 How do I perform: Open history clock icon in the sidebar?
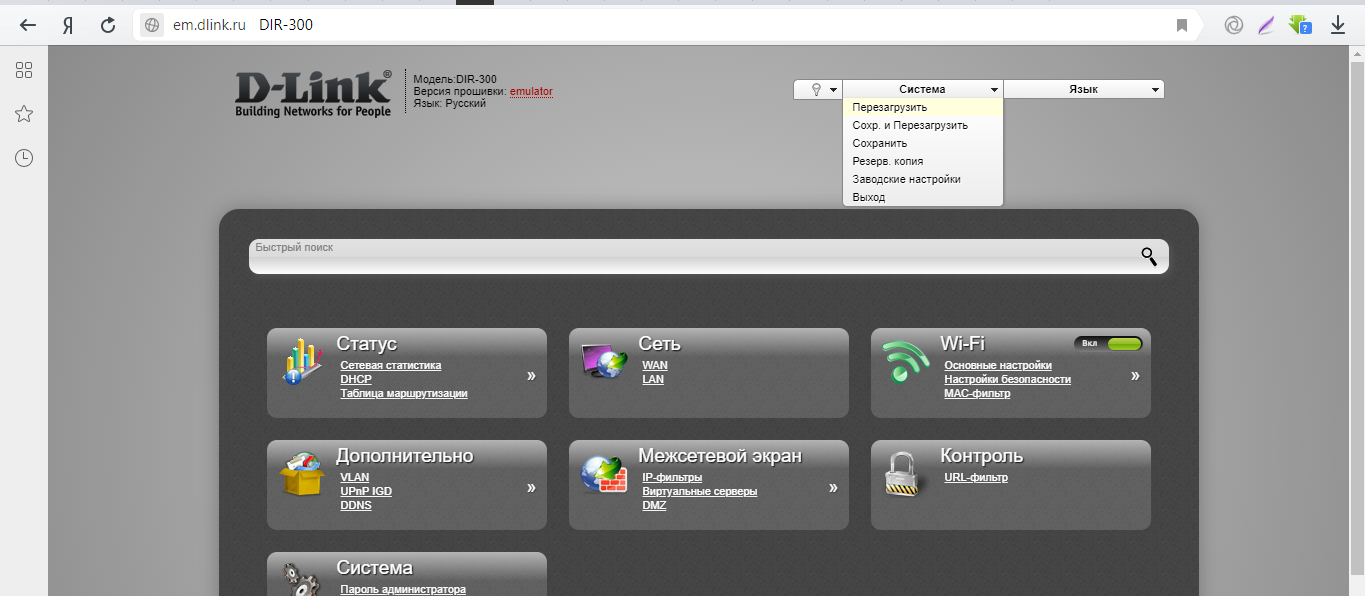point(24,158)
